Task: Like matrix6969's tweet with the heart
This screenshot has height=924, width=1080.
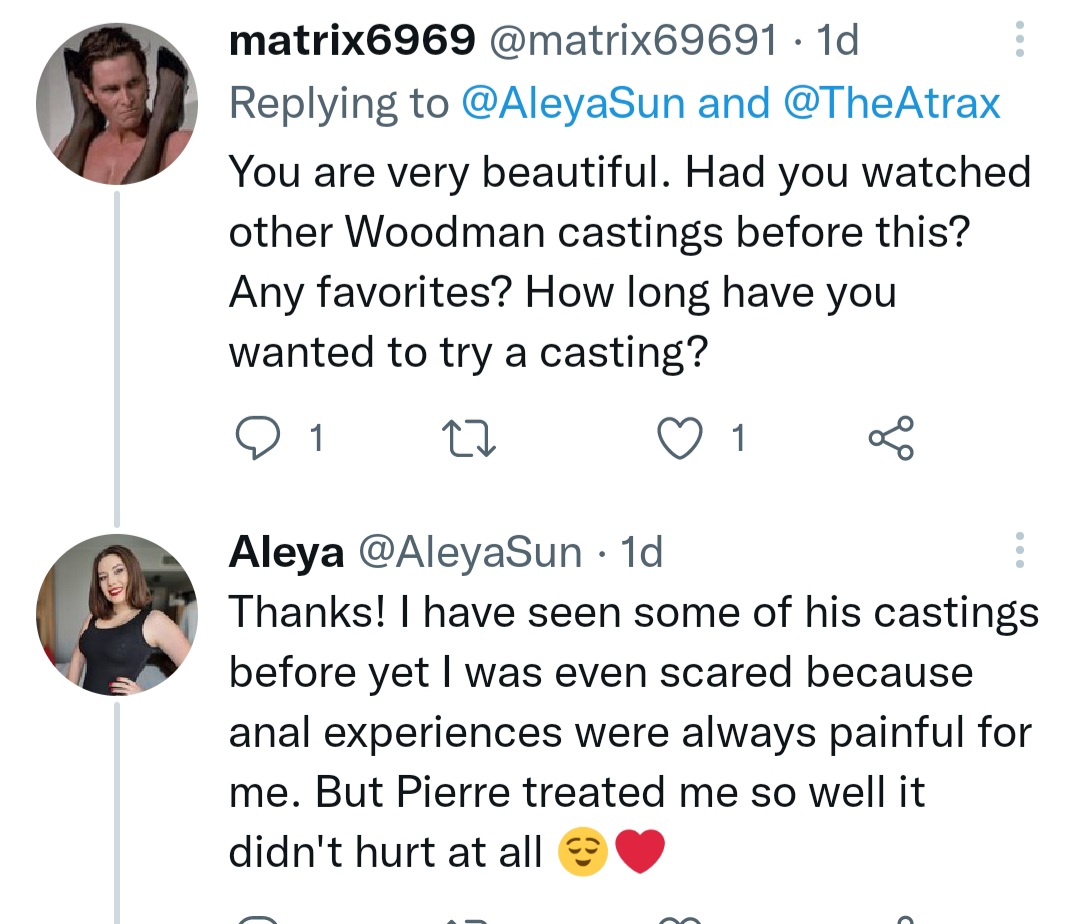Action: tap(683, 439)
